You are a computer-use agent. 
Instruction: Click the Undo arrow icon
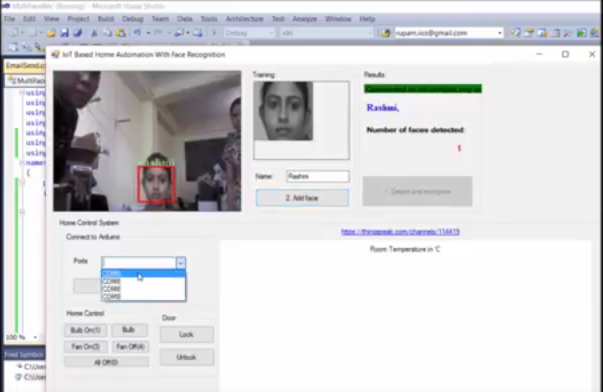(137, 33)
